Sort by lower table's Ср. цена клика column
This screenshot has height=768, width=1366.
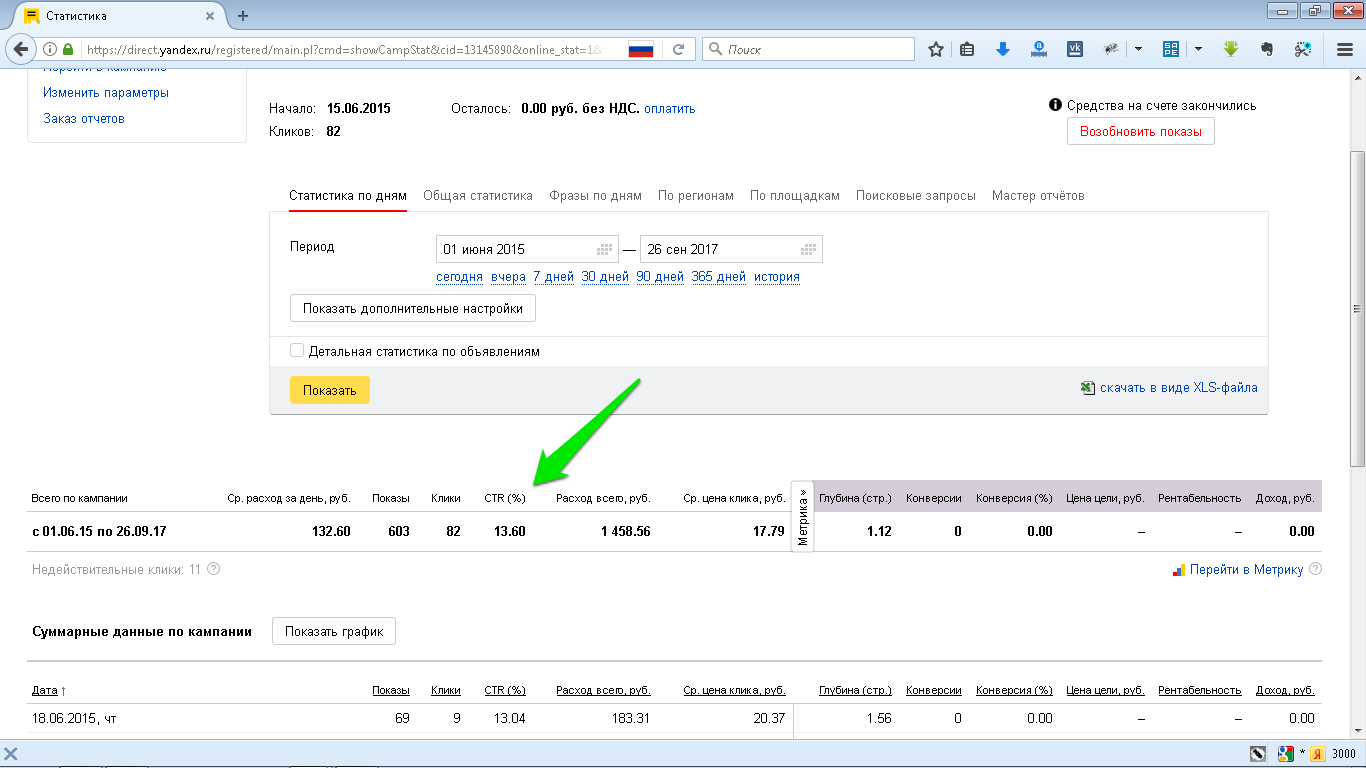pos(735,690)
